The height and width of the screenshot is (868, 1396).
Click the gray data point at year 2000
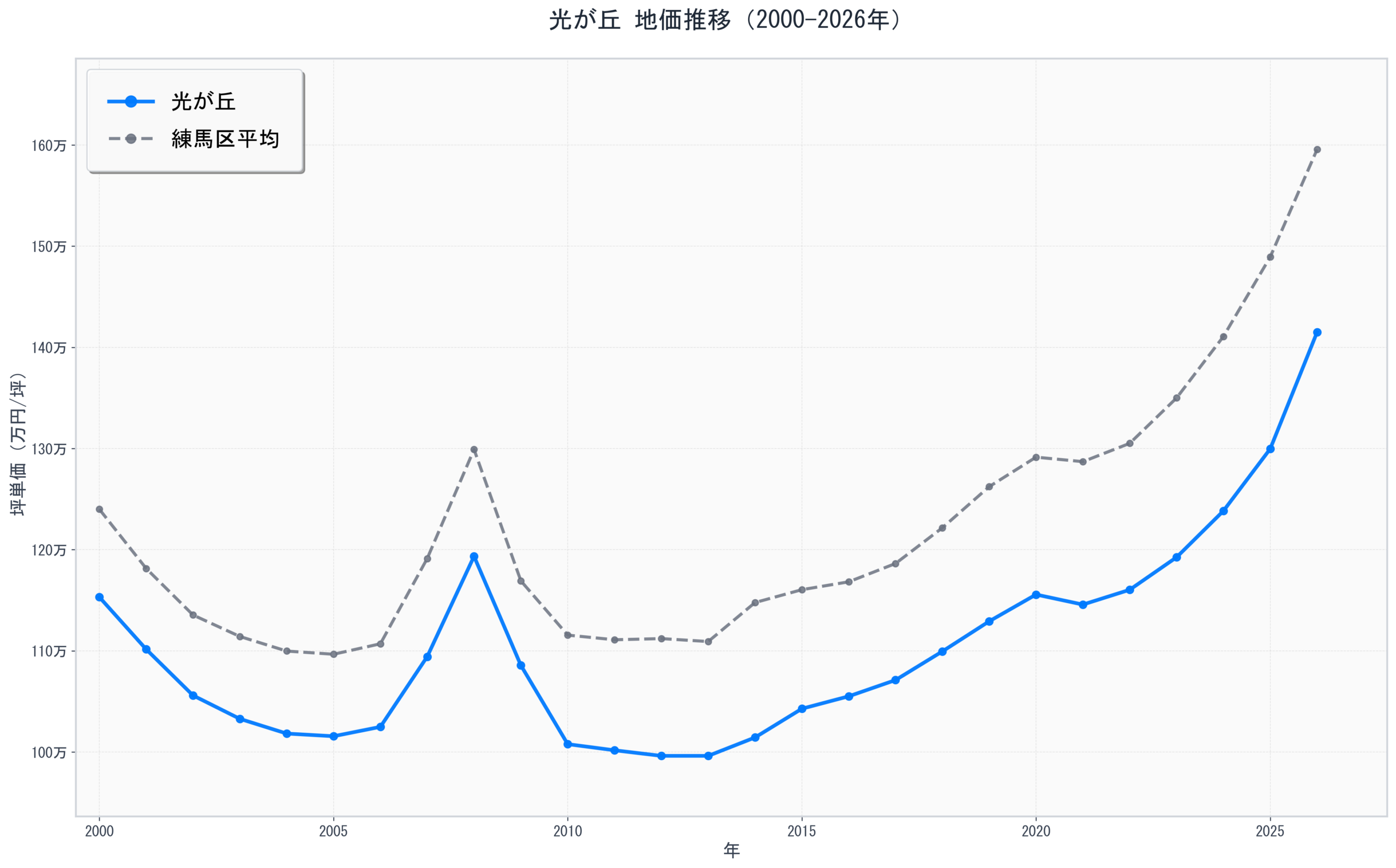click(x=99, y=509)
